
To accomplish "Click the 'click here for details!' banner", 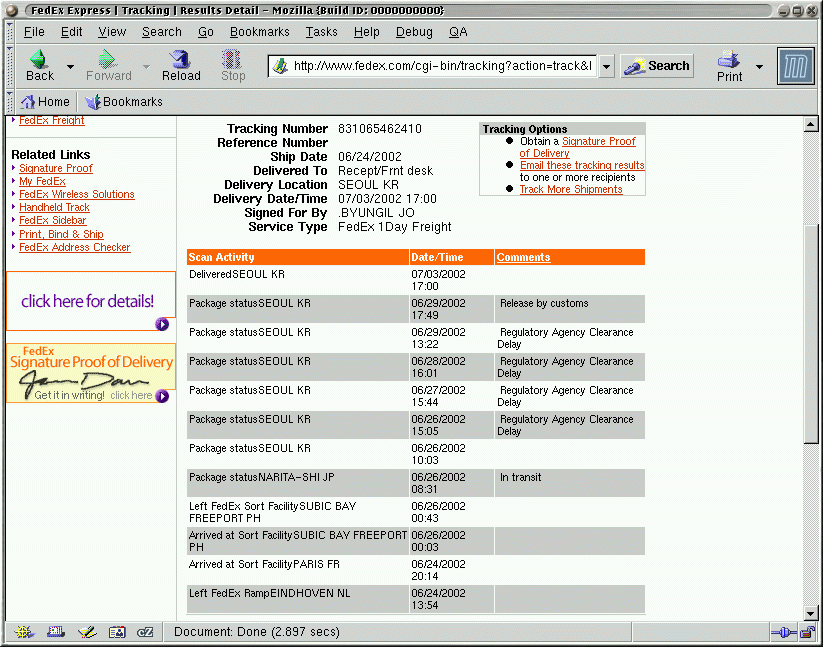I will tap(91, 301).
